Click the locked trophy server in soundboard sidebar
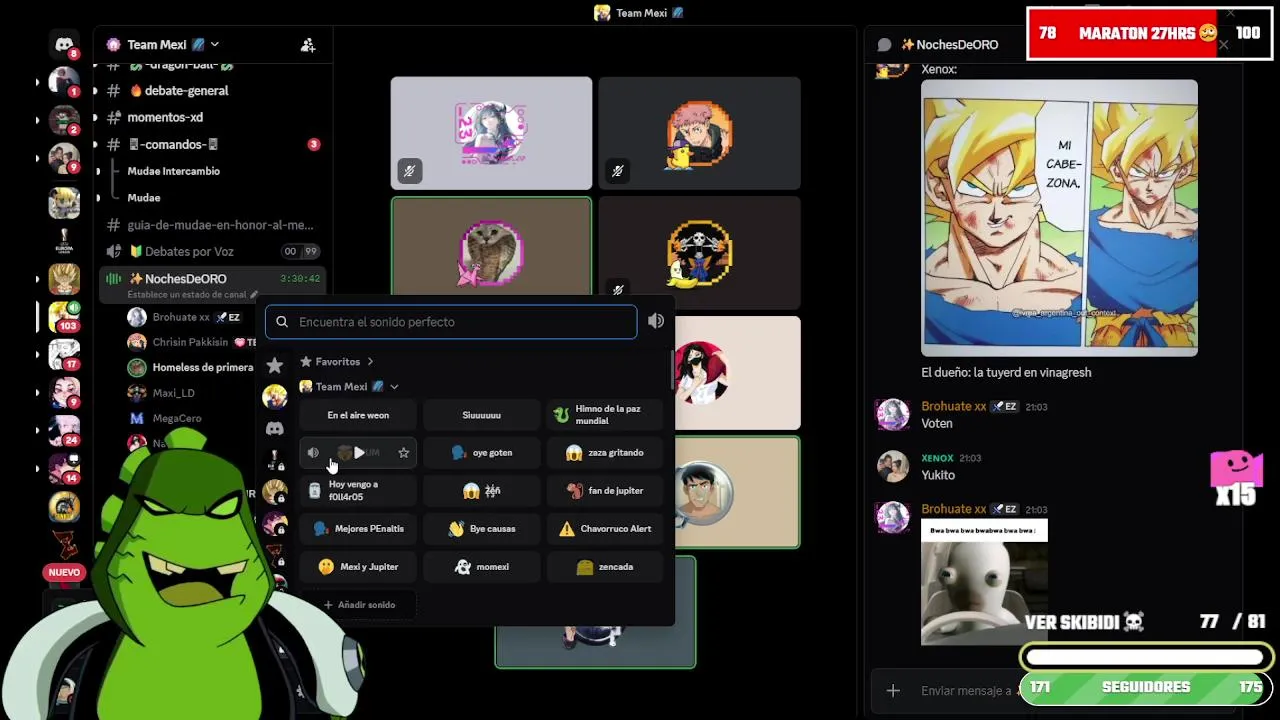The height and width of the screenshot is (720, 1280). point(275,459)
